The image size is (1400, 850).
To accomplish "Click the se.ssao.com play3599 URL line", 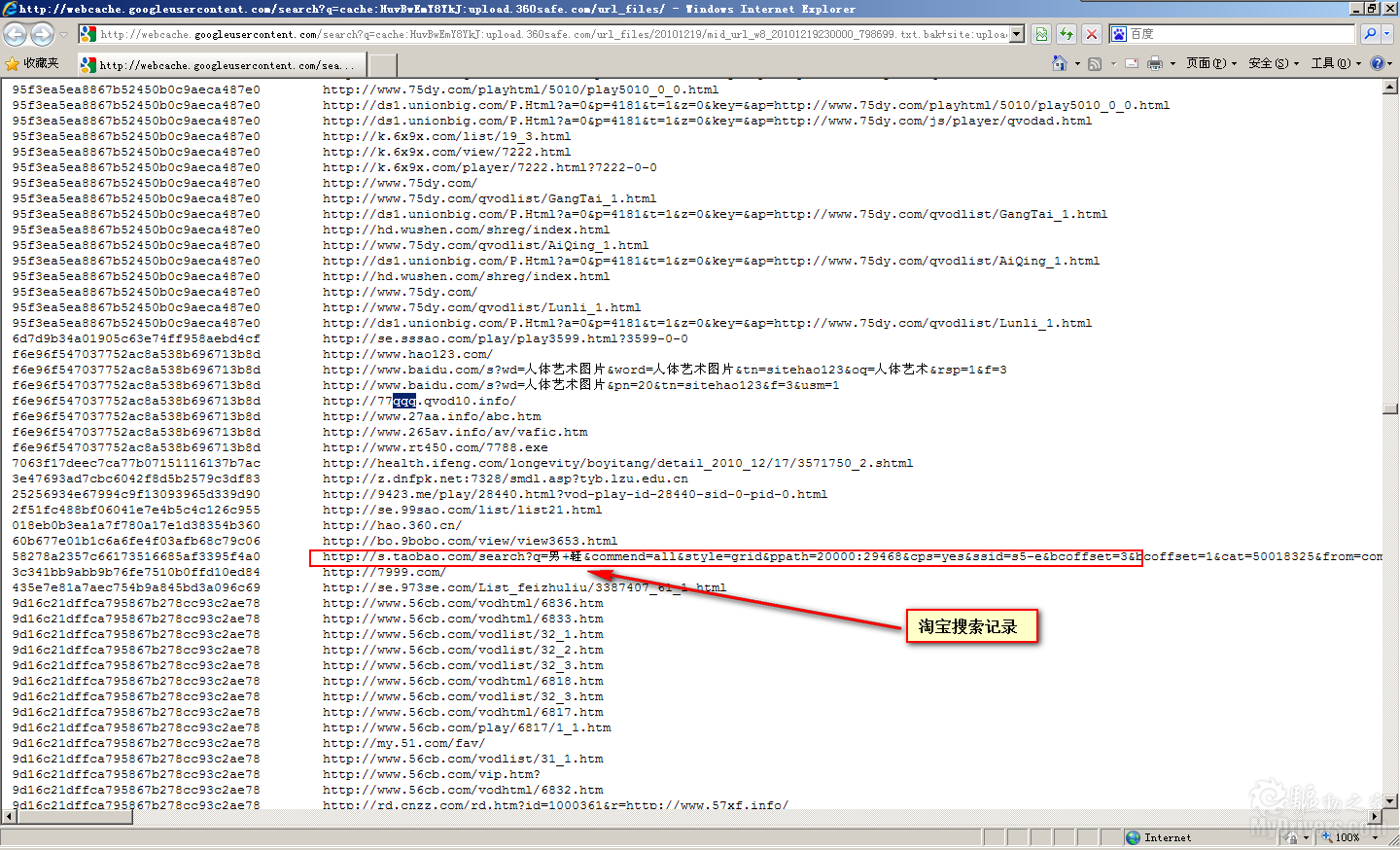I will [505, 338].
